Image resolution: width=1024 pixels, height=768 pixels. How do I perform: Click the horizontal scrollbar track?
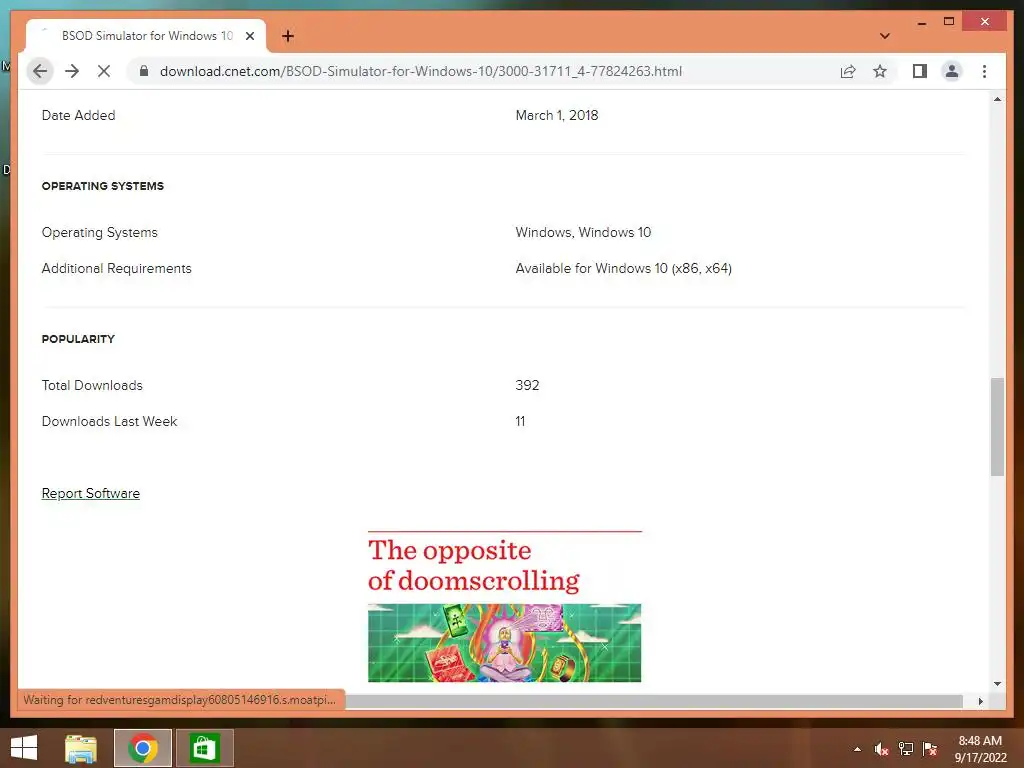point(653,701)
